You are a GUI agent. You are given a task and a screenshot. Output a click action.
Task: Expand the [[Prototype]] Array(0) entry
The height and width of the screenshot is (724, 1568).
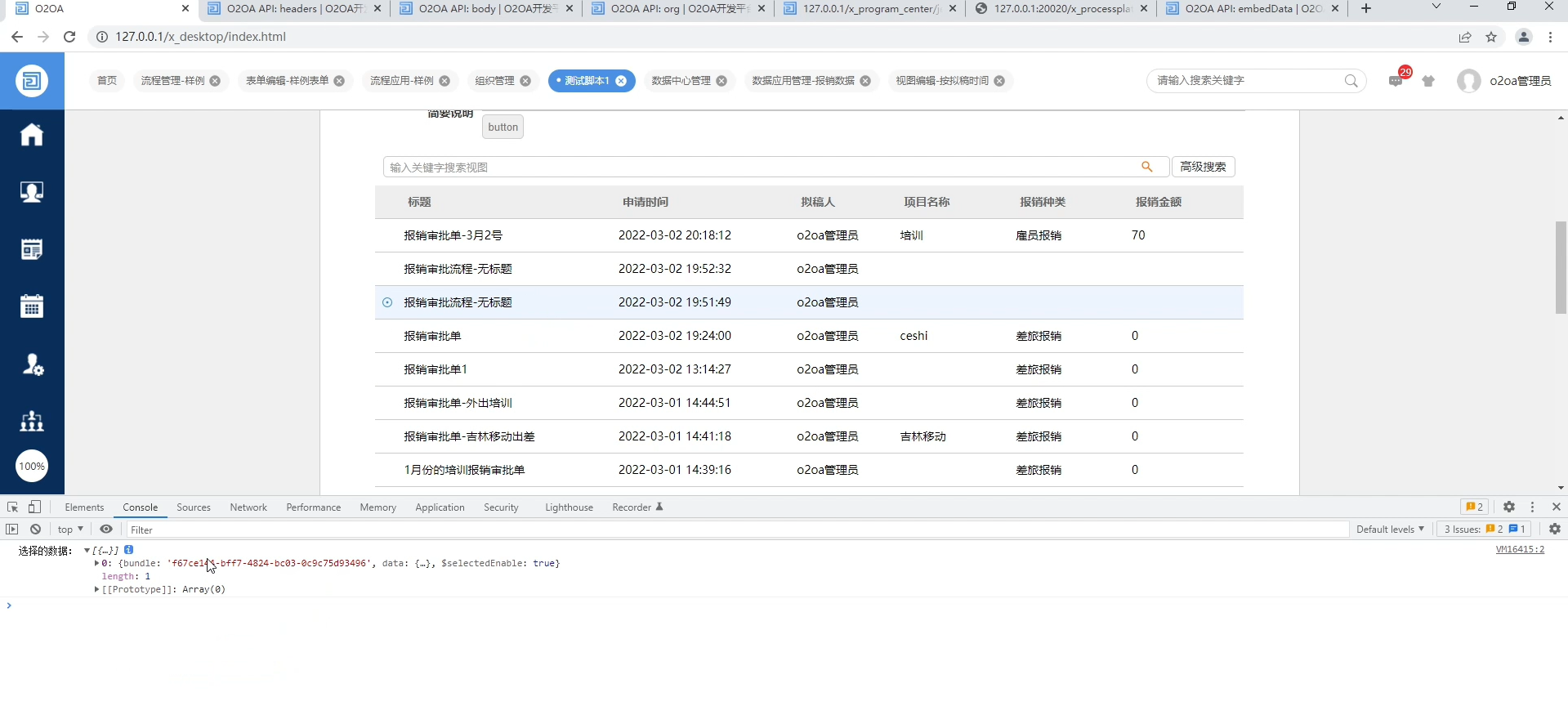(97, 589)
